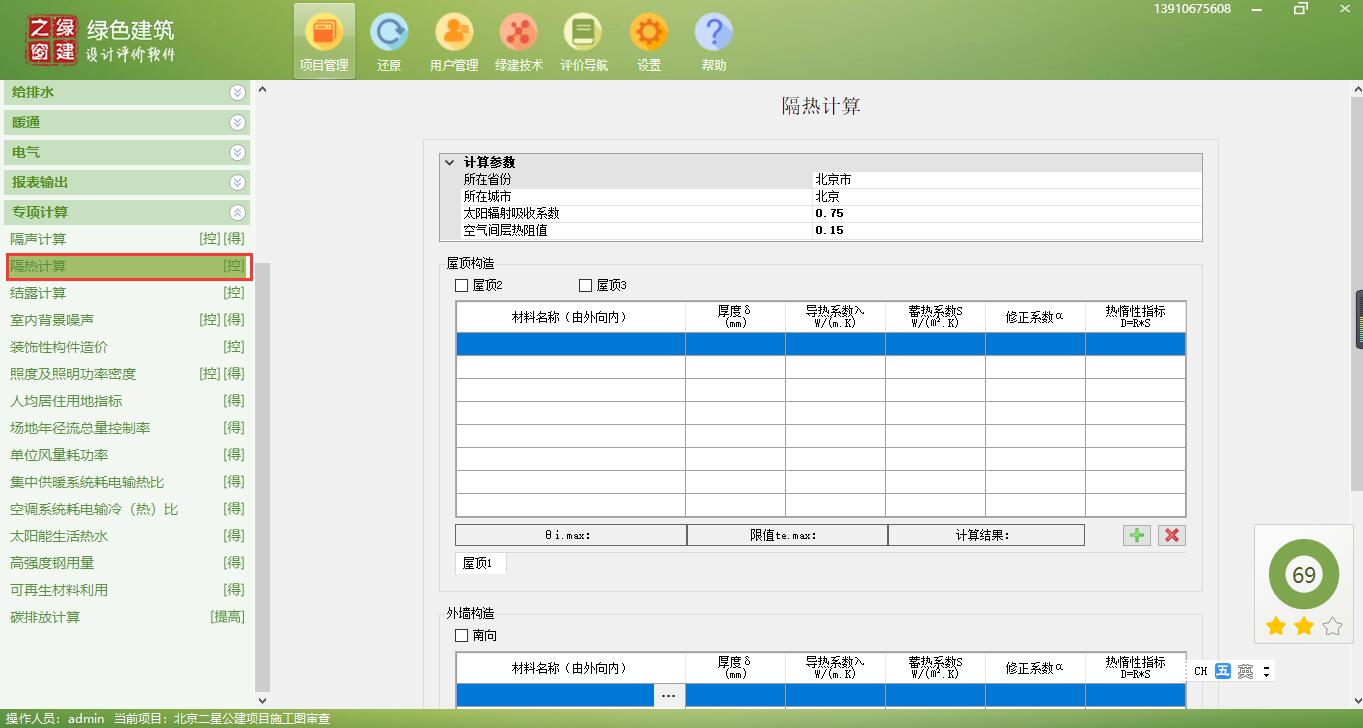
Task: Tick the 屋顶2 checkbox
Action: tap(461, 285)
